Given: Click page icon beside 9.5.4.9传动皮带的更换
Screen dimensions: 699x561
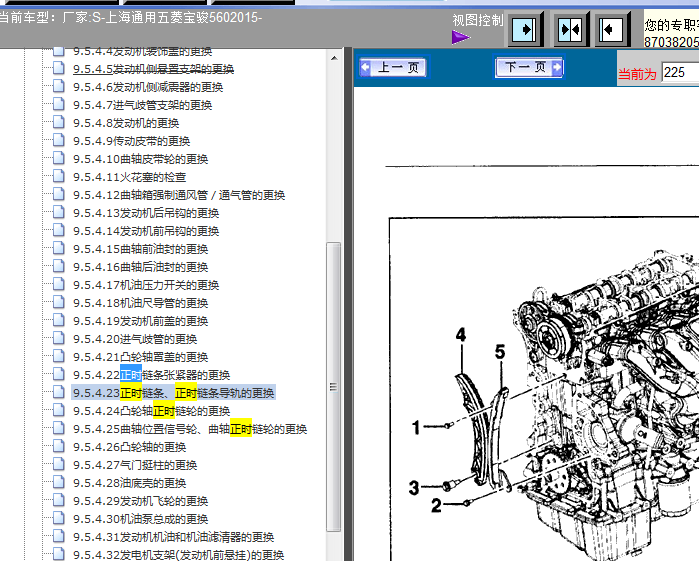Looking at the screenshot, I should tap(59, 140).
